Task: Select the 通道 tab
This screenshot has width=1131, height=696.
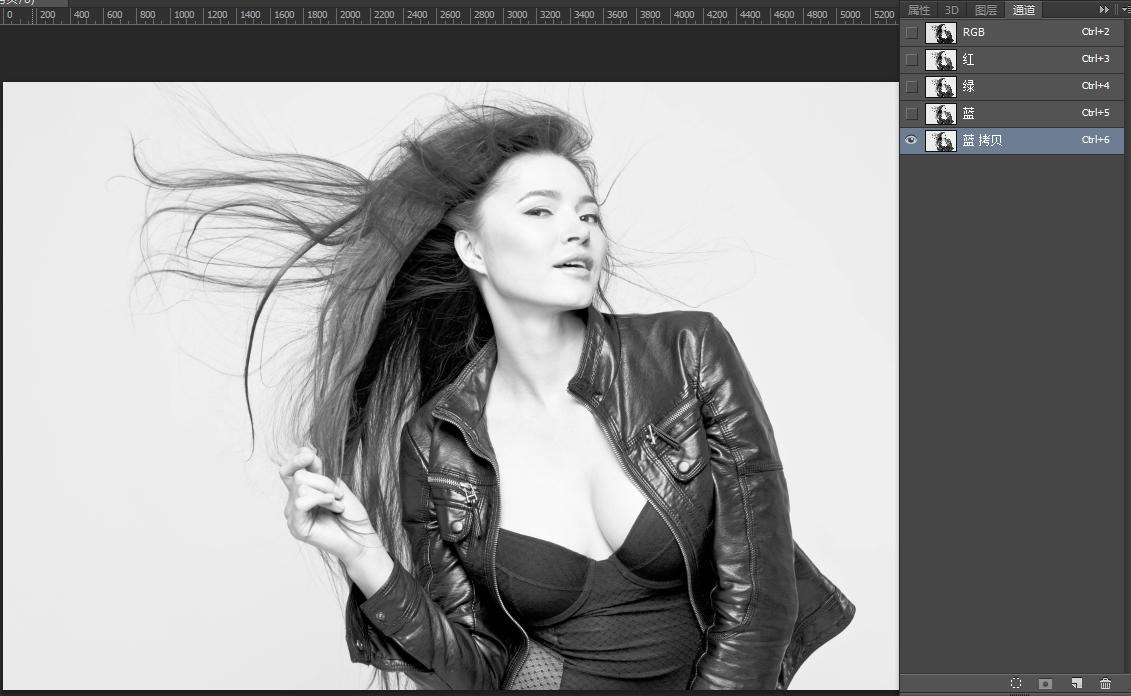Action: (1024, 10)
